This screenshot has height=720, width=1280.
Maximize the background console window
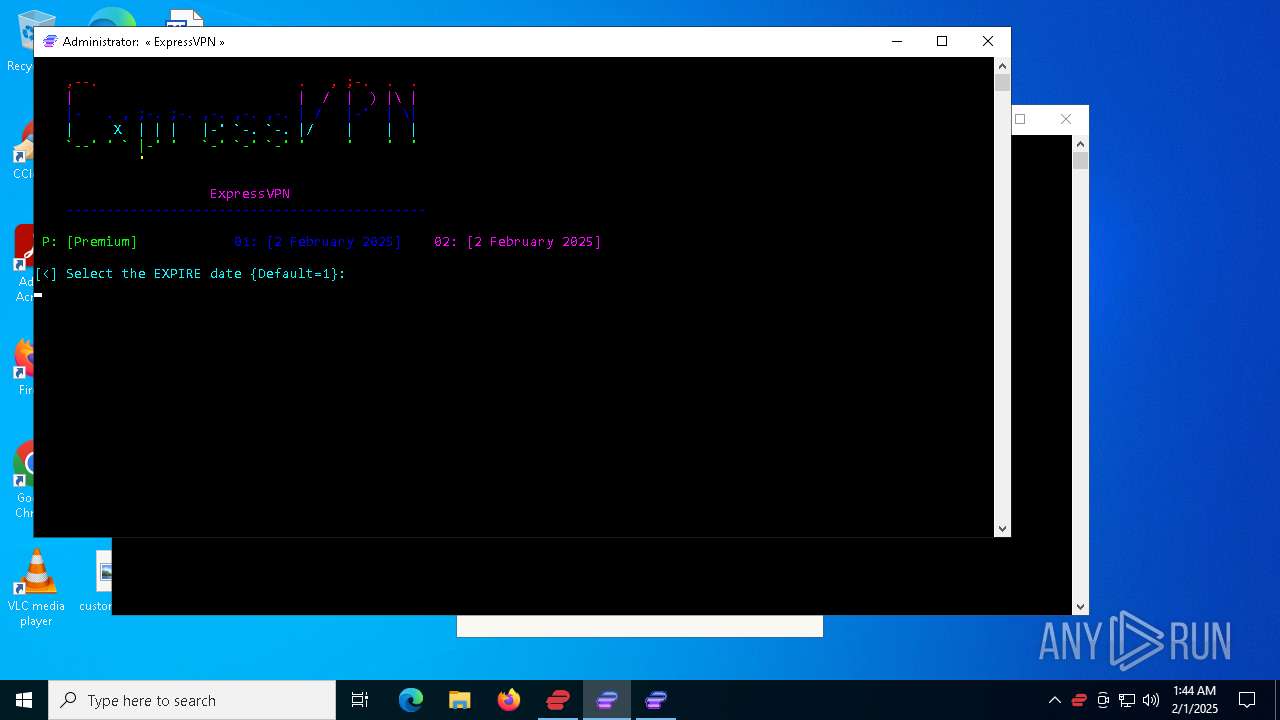pos(1020,119)
